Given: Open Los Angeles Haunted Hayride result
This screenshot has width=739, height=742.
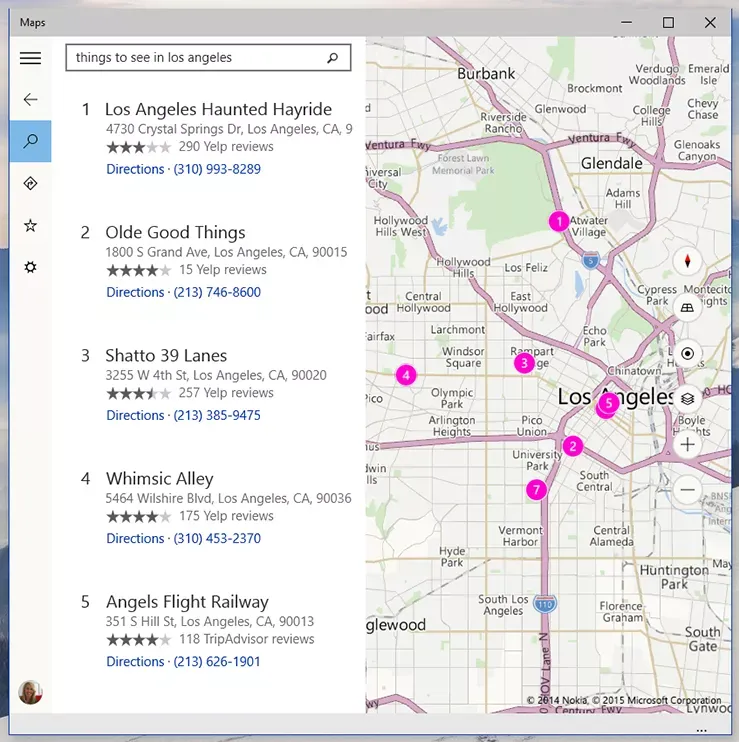Looking at the screenshot, I should point(218,109).
